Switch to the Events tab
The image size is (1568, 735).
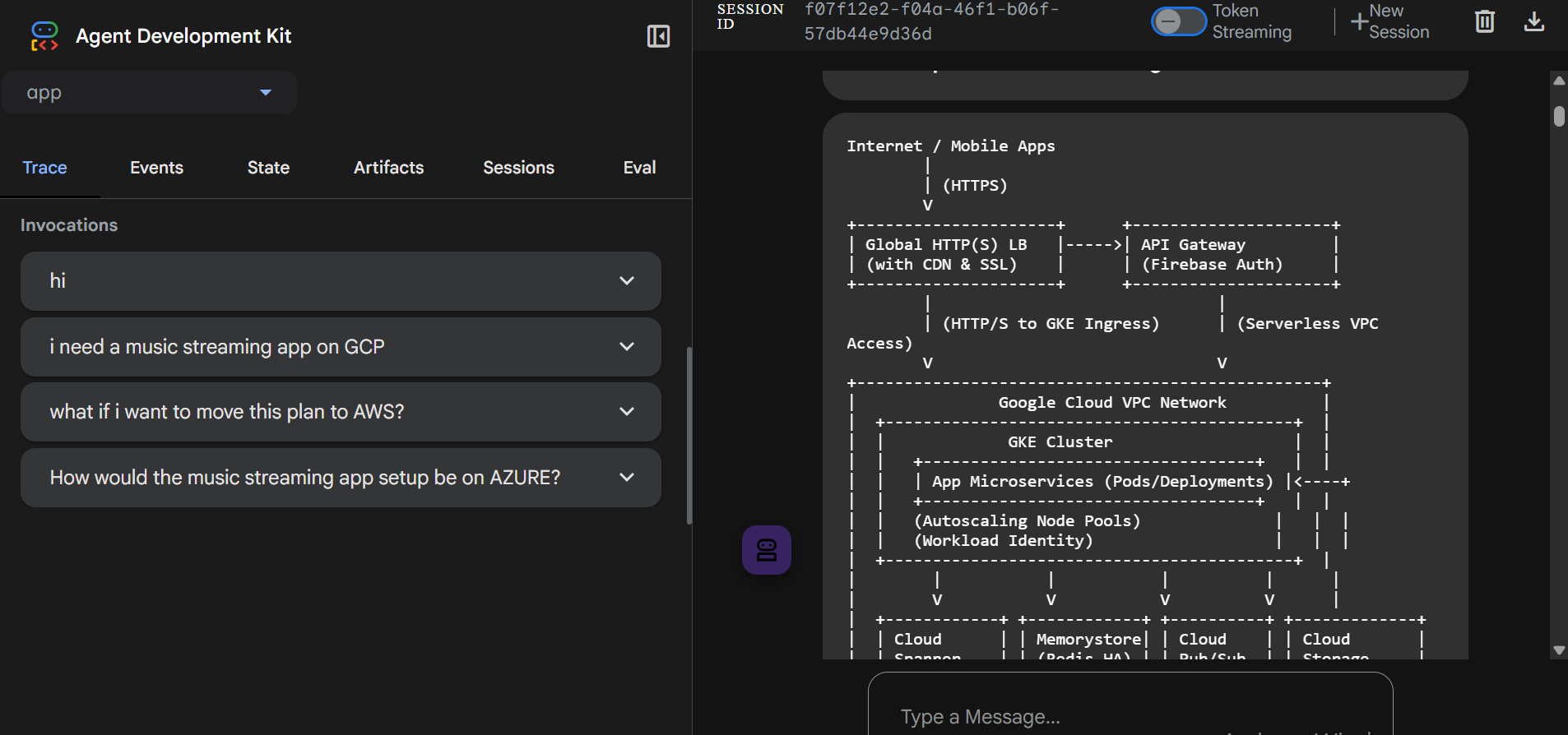click(x=156, y=168)
